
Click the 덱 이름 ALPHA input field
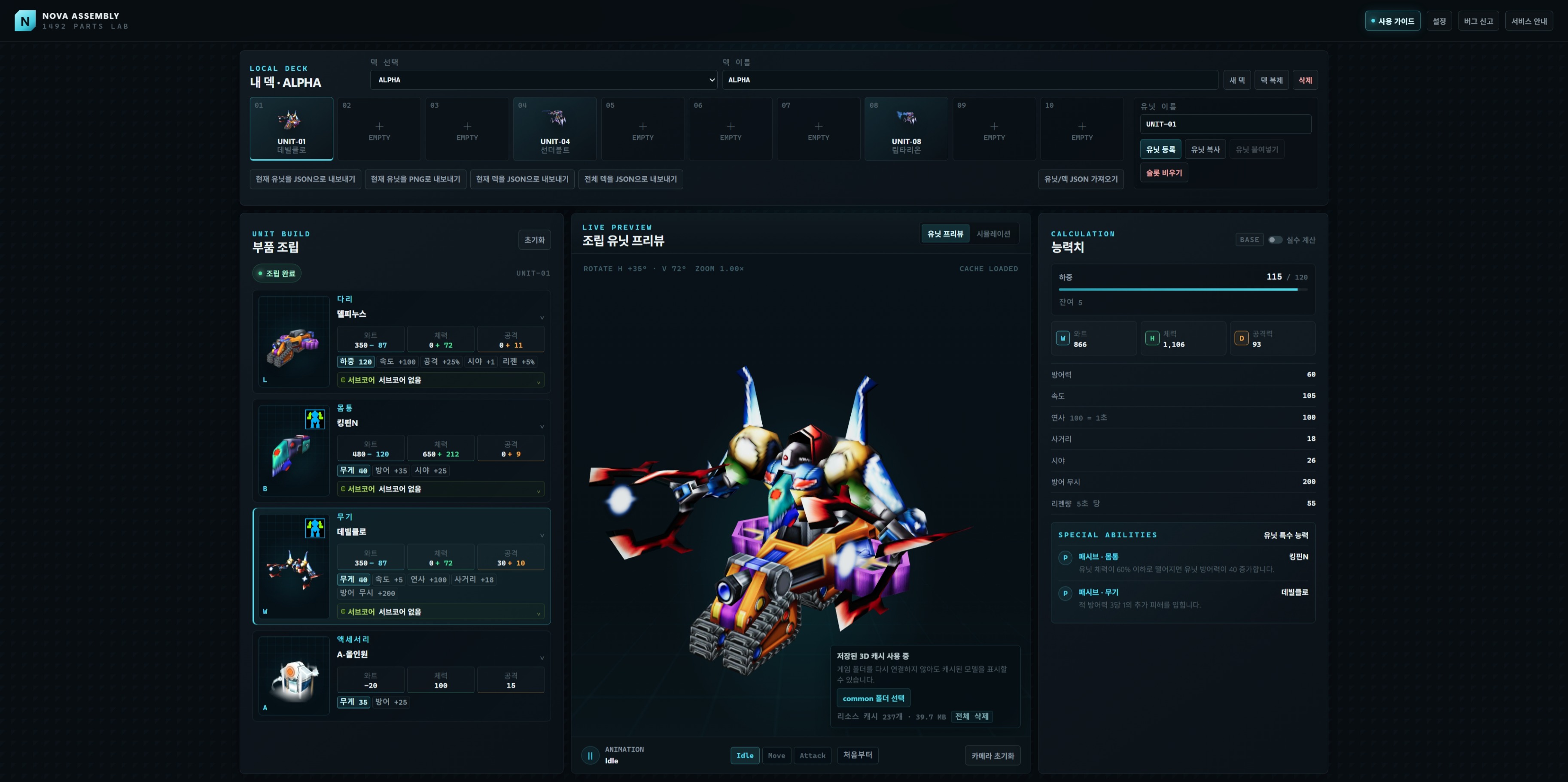970,80
